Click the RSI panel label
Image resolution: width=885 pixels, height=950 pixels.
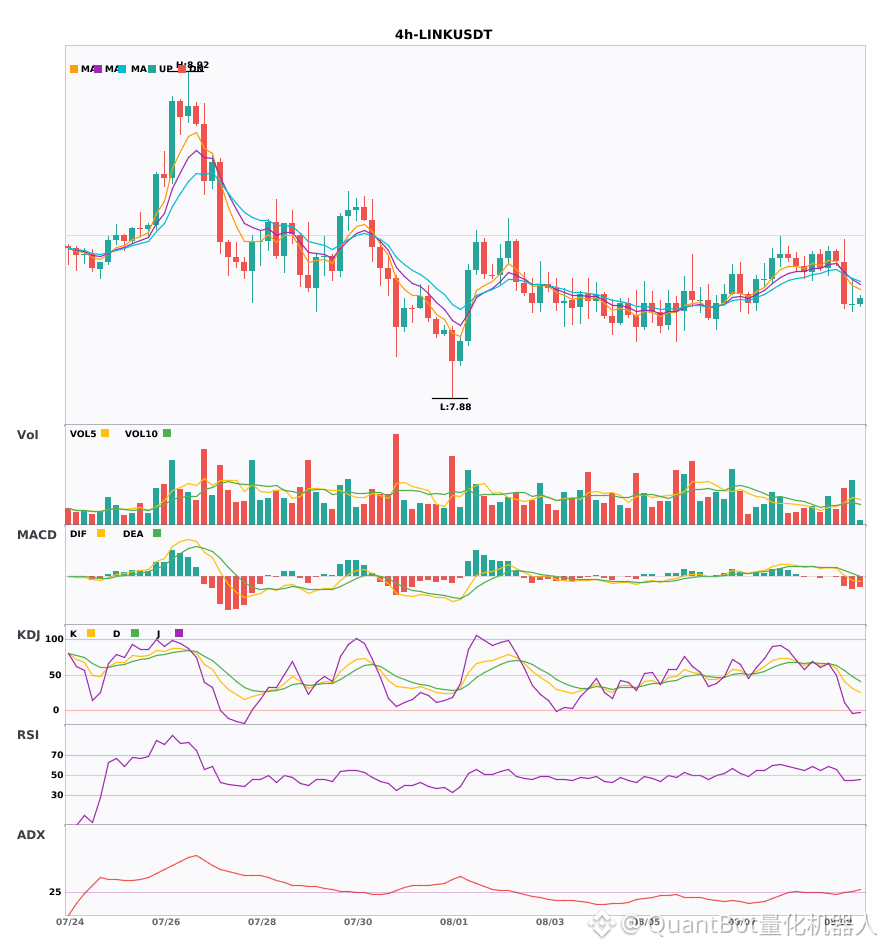tap(28, 735)
